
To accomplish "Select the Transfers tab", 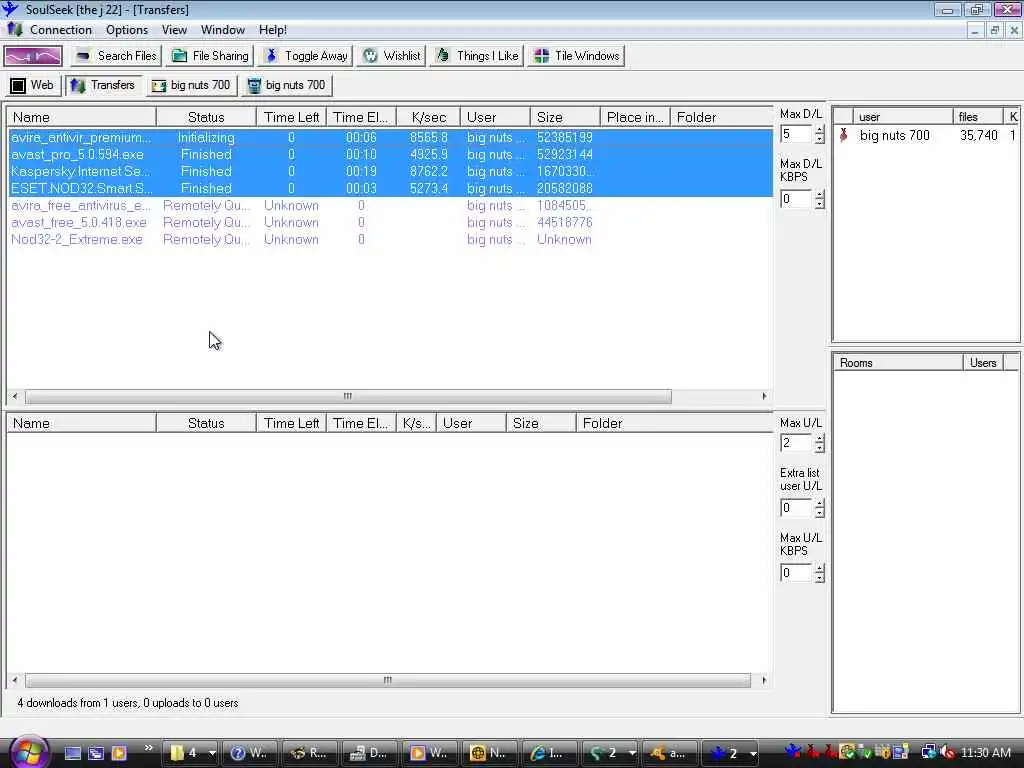I will (x=103, y=85).
